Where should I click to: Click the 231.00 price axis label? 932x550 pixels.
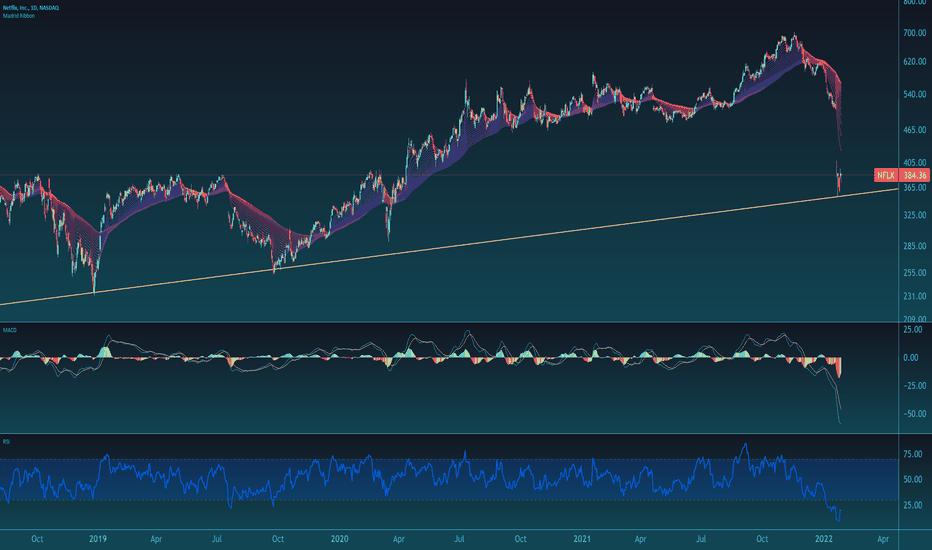(915, 297)
